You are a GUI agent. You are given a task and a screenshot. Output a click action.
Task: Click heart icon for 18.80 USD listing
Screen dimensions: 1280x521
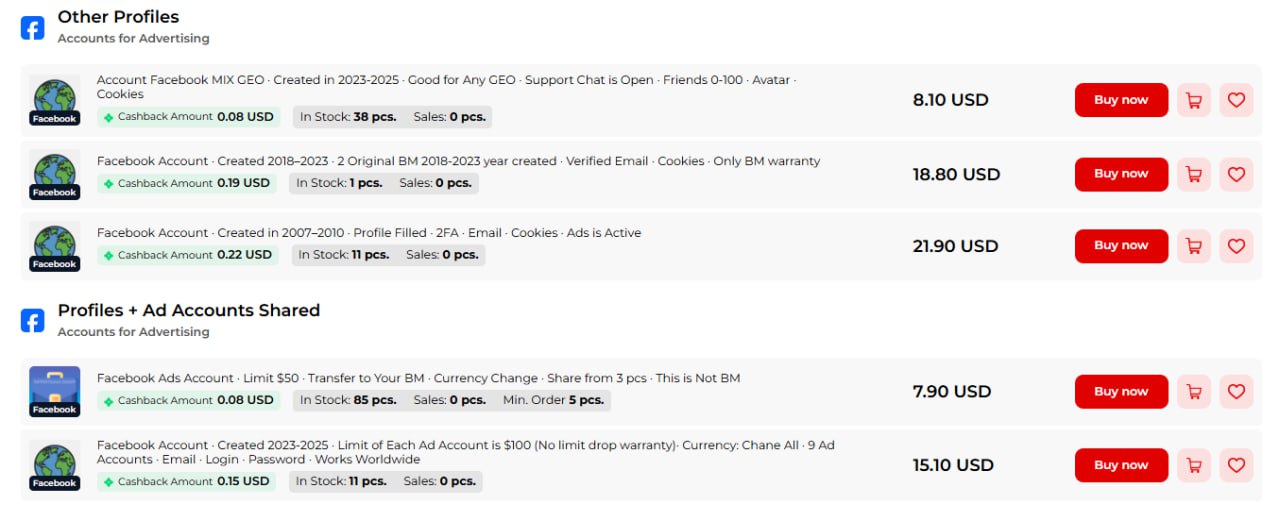tap(1236, 174)
